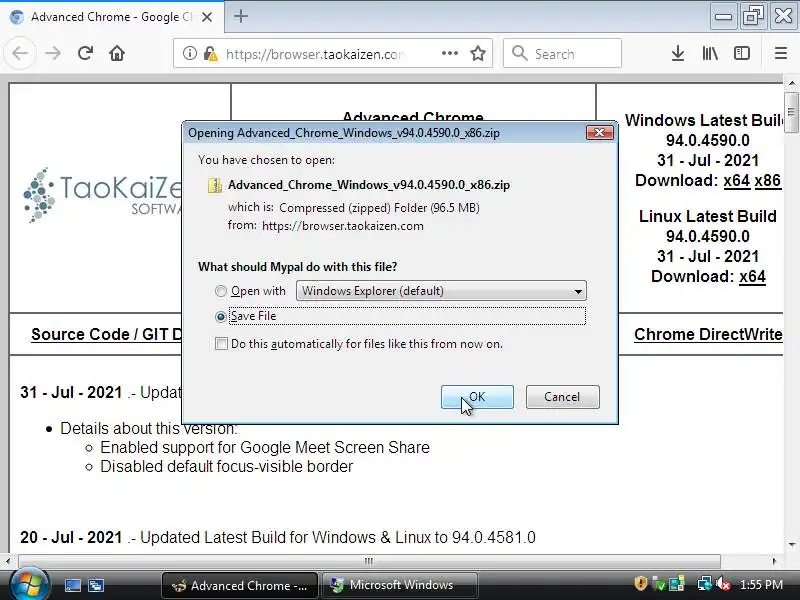Viewport: 800px width, 600px height.
Task: Open the home page icon
Action: pos(117,54)
